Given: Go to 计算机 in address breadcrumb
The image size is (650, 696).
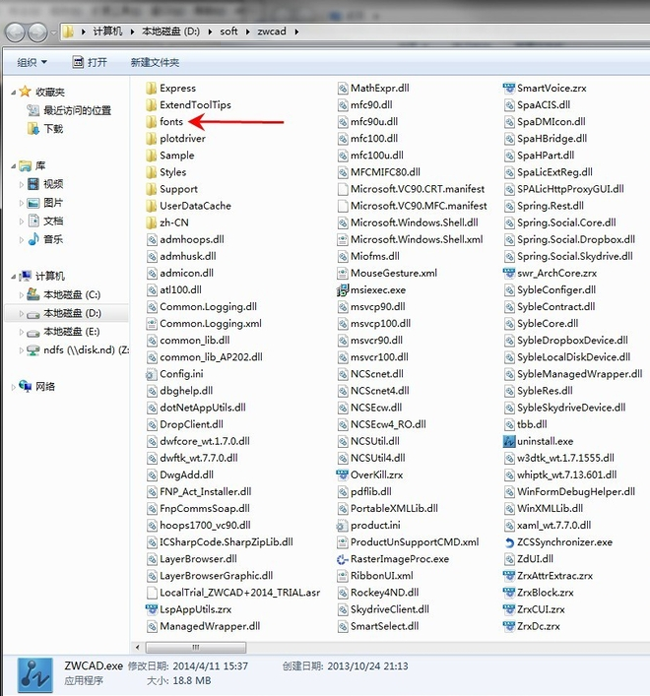Looking at the screenshot, I should pyautogui.click(x=107, y=32).
